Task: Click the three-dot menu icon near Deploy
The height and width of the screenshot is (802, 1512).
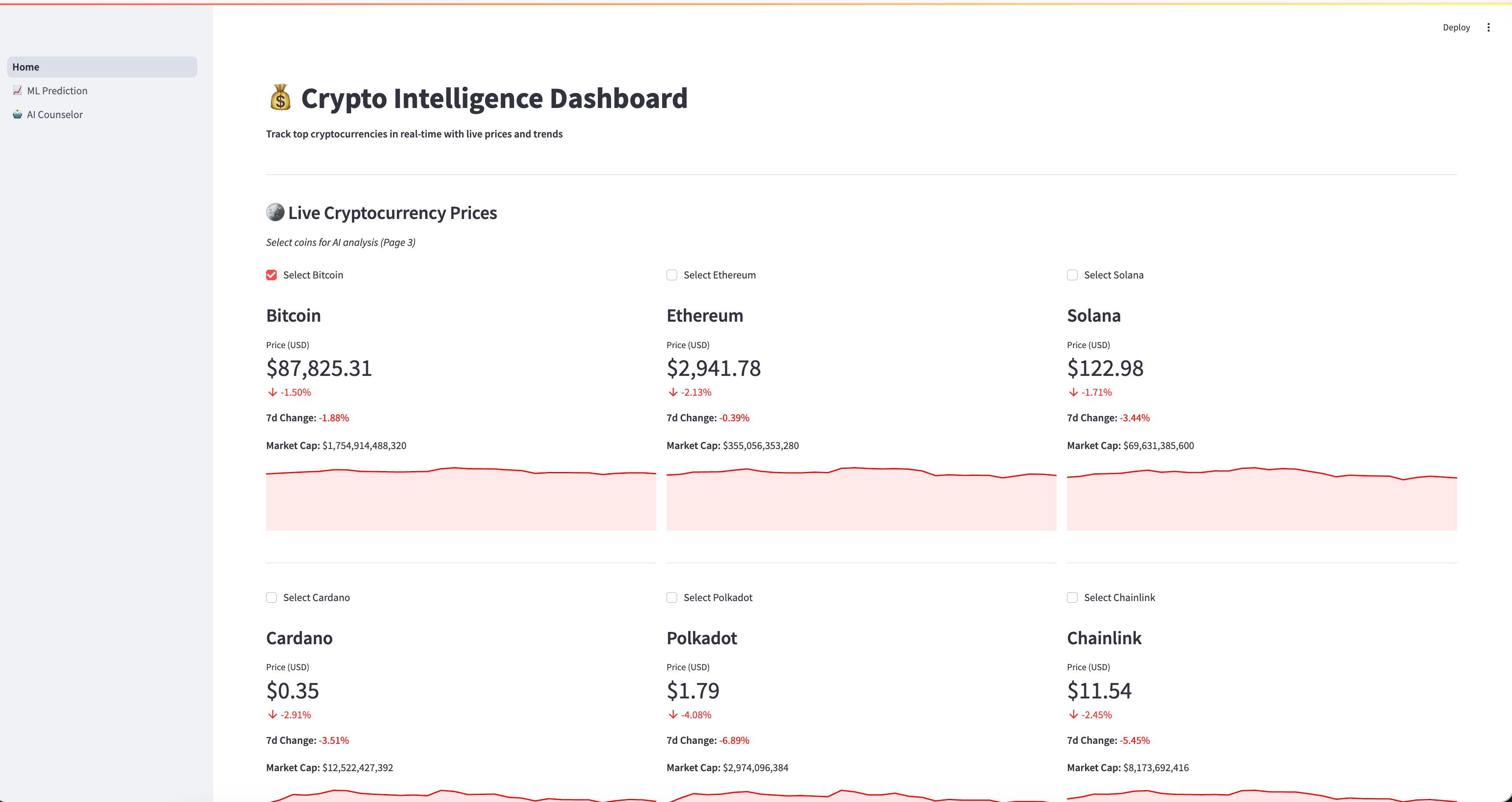Action: tap(1488, 28)
